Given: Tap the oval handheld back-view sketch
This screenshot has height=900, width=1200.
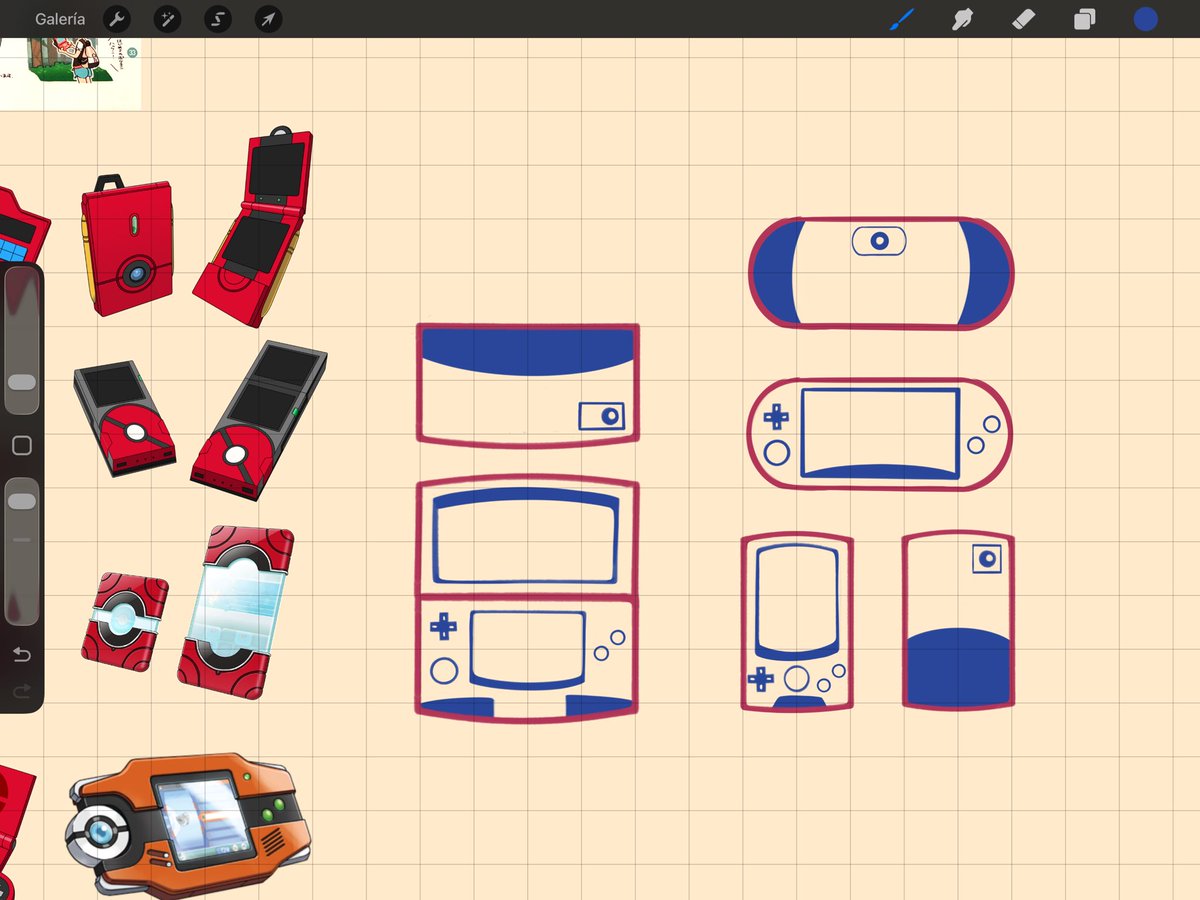Looking at the screenshot, I should 881,272.
